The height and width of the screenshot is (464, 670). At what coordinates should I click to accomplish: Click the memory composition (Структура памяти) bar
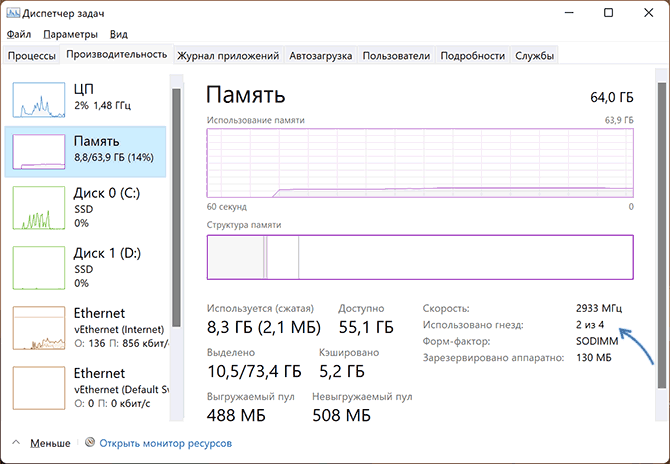pyautogui.click(x=420, y=257)
